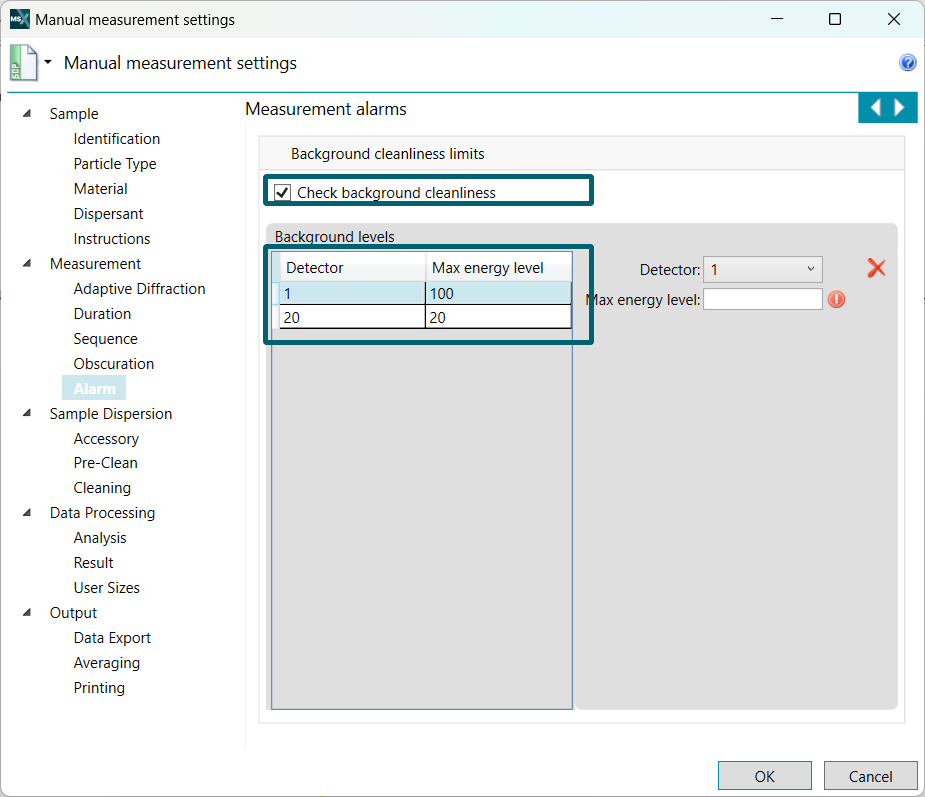
Task: Select Data Export under Output
Action: pyautogui.click(x=112, y=638)
